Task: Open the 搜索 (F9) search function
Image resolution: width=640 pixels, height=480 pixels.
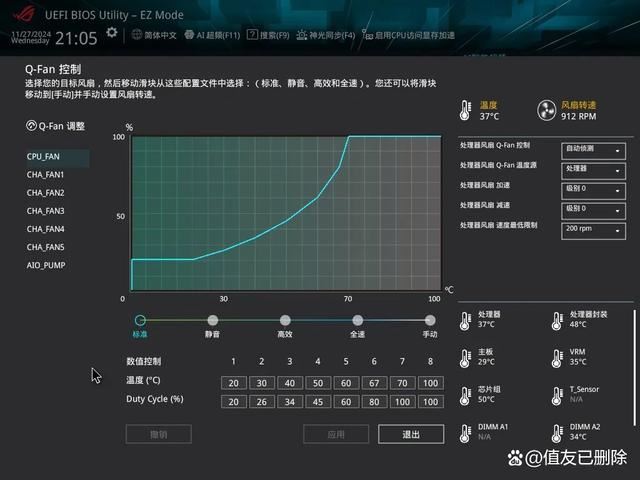Action: pos(268,35)
